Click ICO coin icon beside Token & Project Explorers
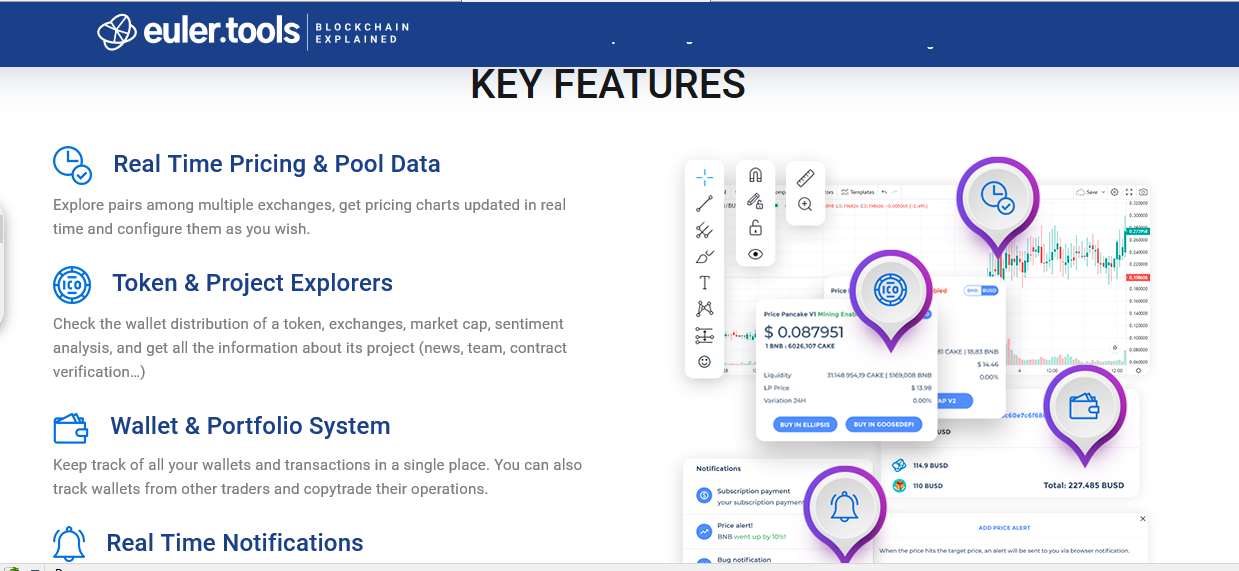This screenshot has width=1239, height=571. pyautogui.click(x=72, y=284)
